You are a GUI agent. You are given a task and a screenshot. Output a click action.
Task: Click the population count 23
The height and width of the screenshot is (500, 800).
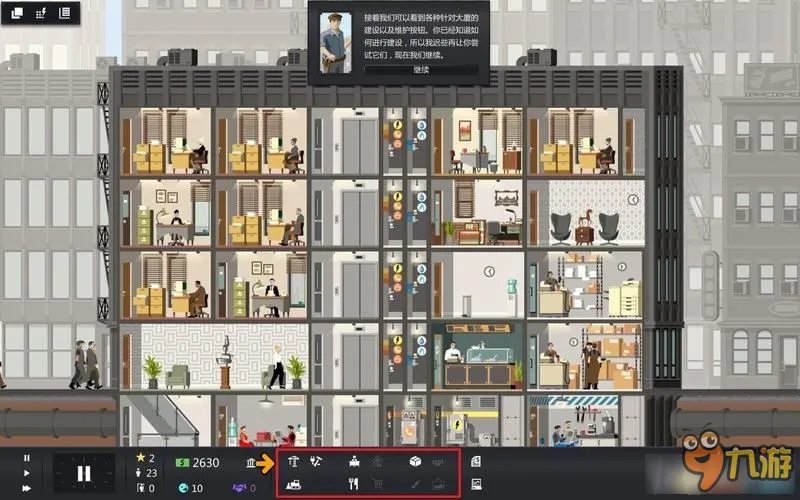coord(147,473)
